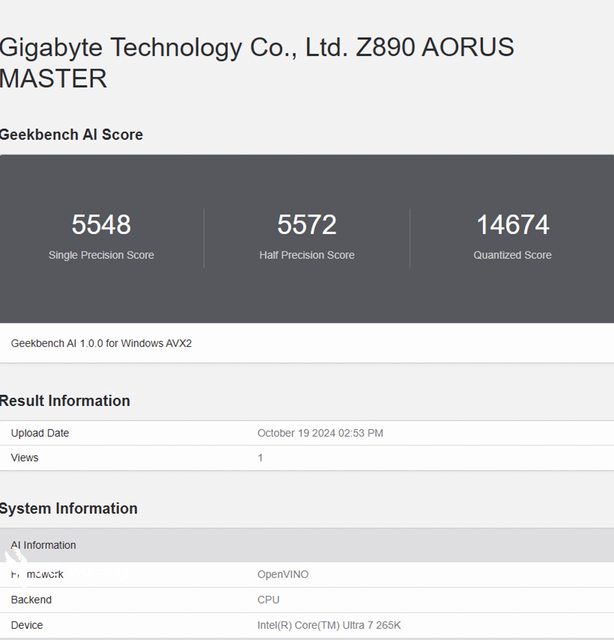Select the October 19 2024 upload timestamp
This screenshot has width=614, height=640.
tap(320, 433)
